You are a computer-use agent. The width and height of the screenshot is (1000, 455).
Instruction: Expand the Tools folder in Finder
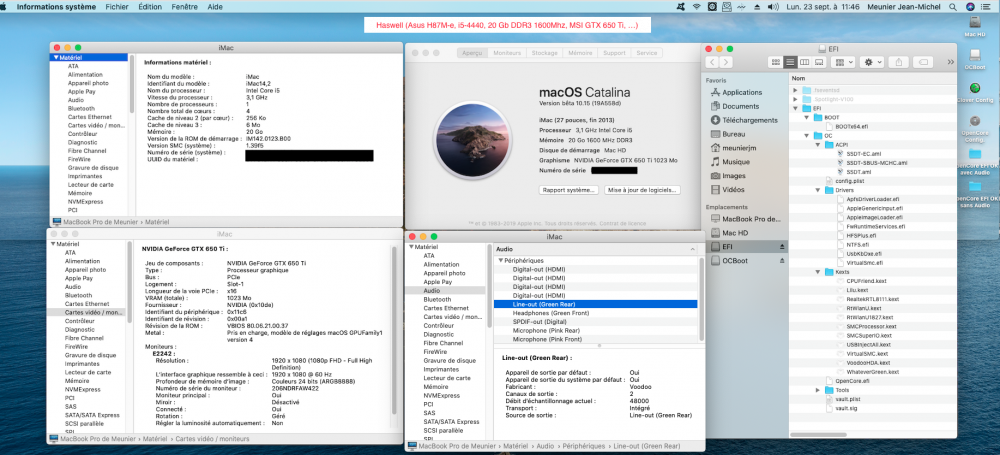[818, 390]
